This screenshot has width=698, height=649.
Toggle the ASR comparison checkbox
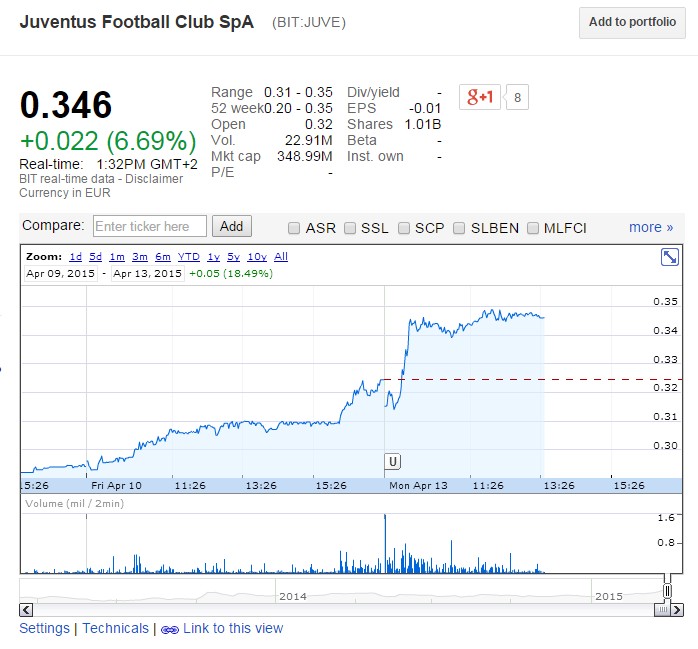tap(295, 228)
